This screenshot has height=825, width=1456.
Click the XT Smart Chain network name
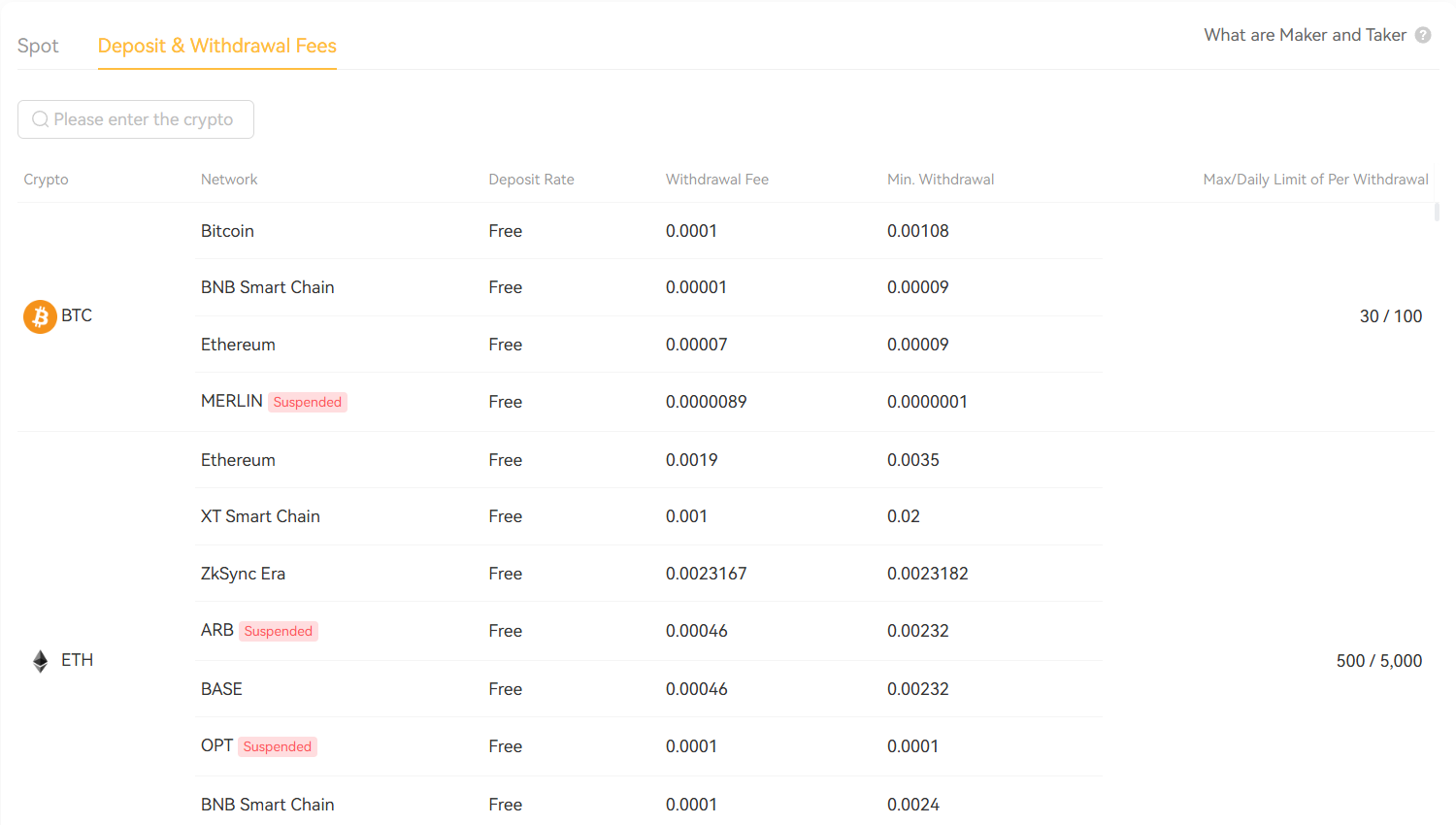[260, 516]
